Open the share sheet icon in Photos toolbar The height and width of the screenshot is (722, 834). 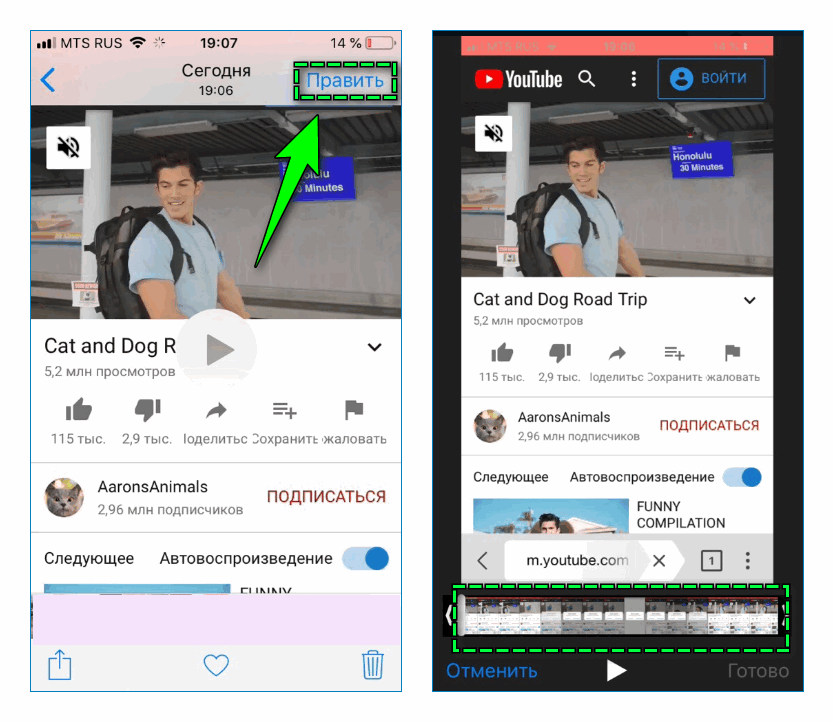point(60,664)
